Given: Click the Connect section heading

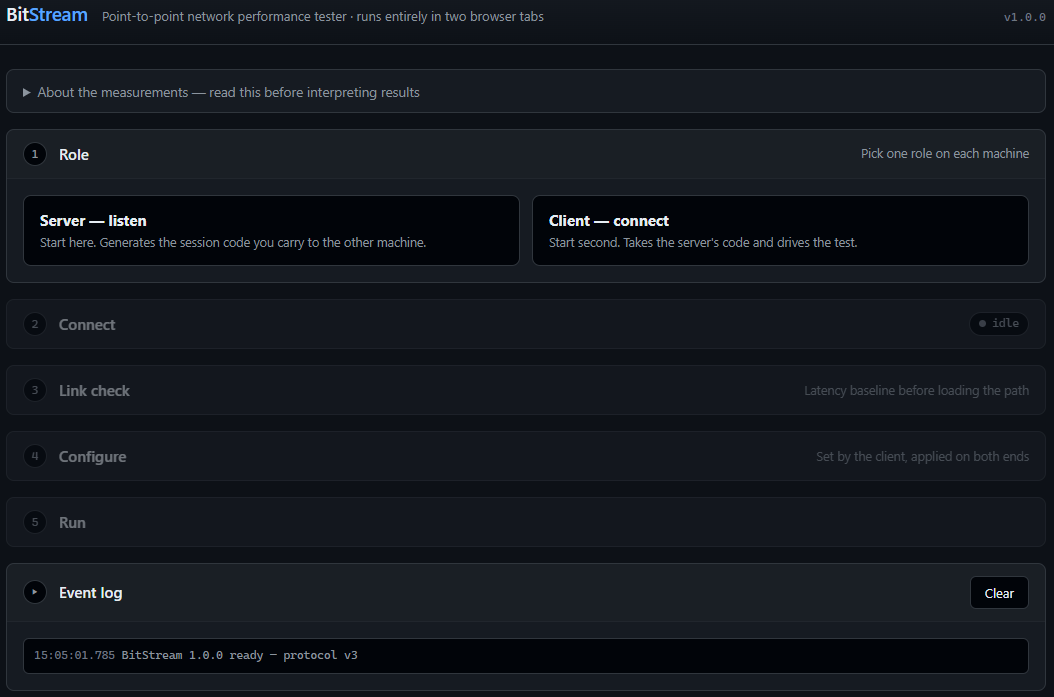Looking at the screenshot, I should 87,325.
